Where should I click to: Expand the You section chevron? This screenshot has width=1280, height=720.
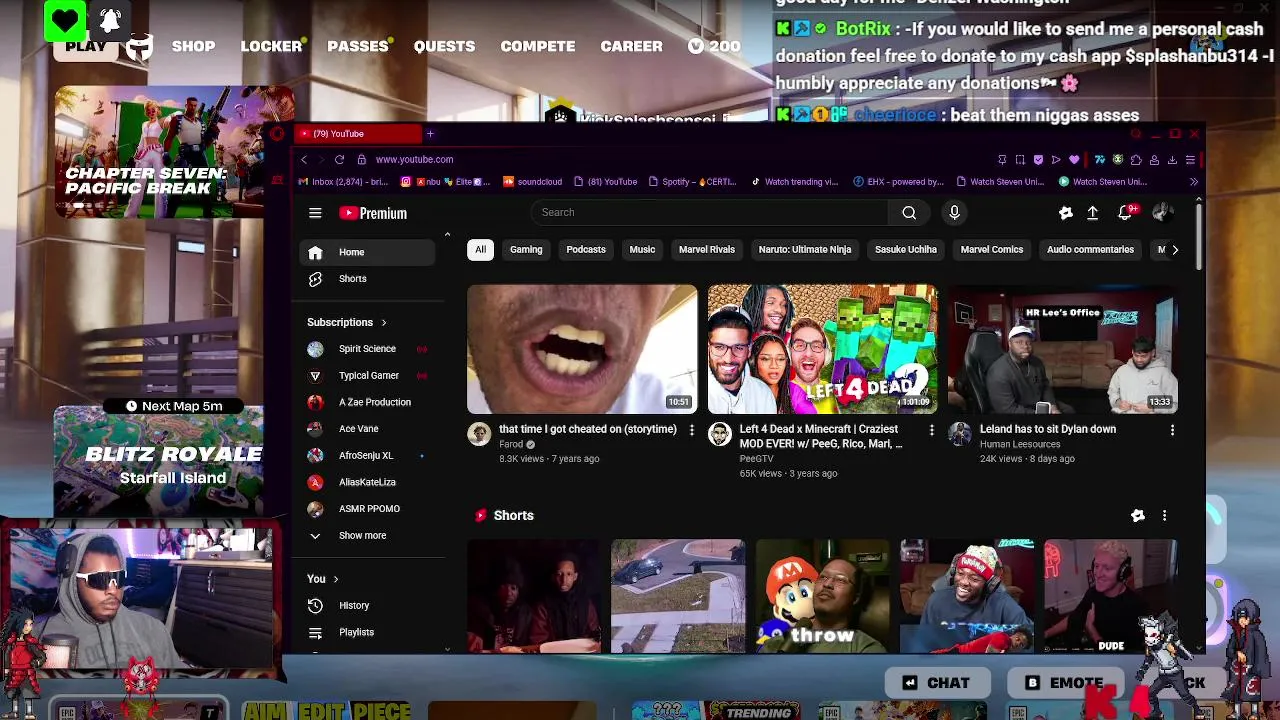(335, 579)
